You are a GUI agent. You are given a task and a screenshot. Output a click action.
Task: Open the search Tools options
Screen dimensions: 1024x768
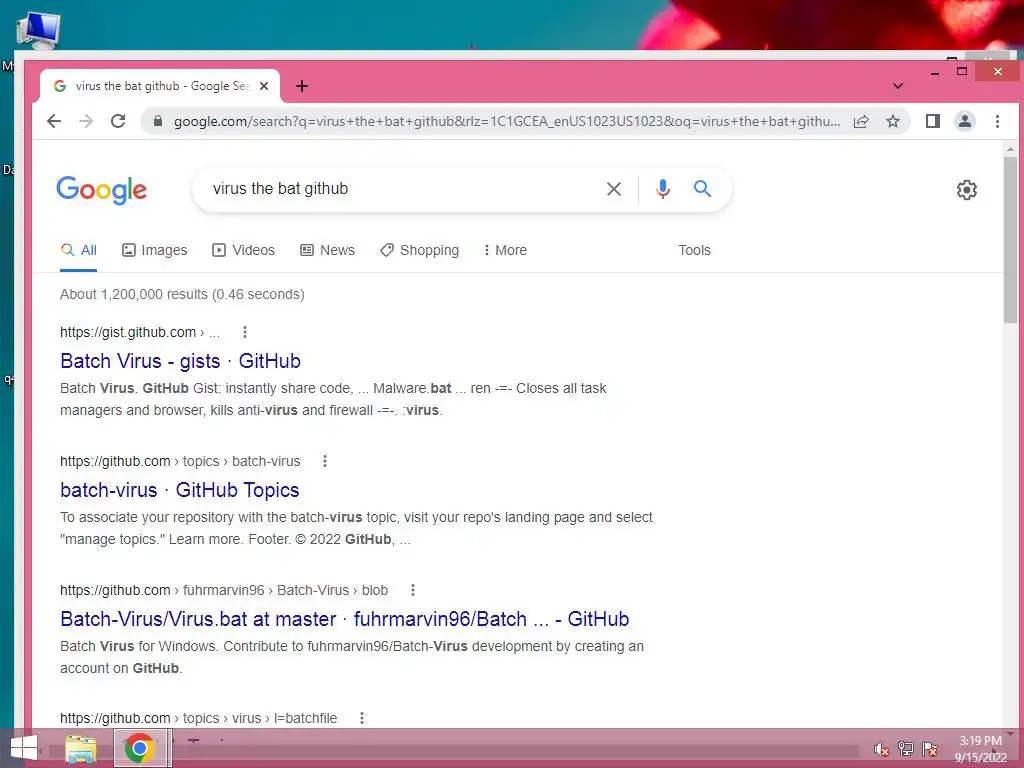coord(694,251)
